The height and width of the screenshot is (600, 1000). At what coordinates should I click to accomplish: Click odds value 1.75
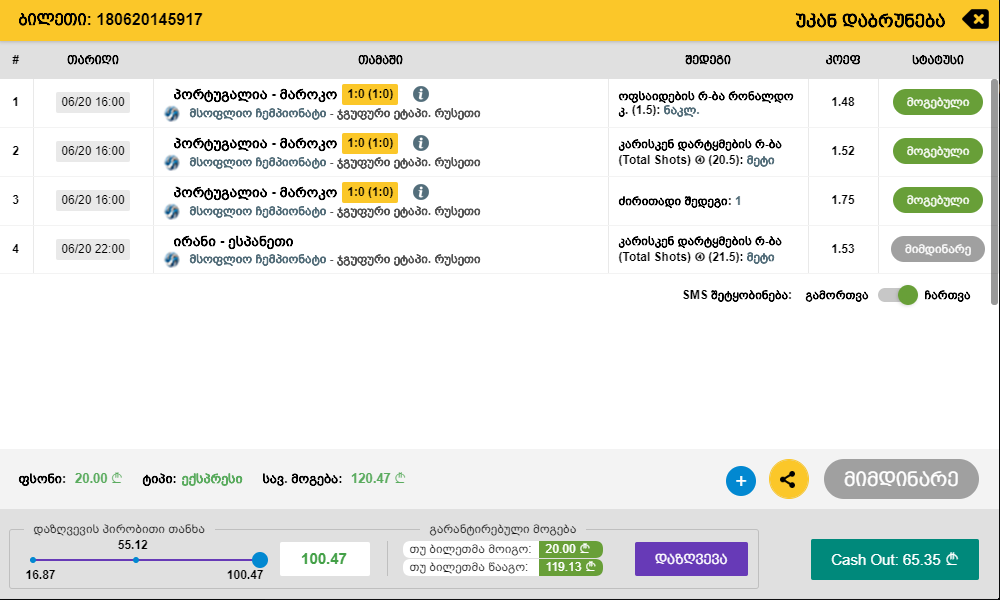[842, 200]
